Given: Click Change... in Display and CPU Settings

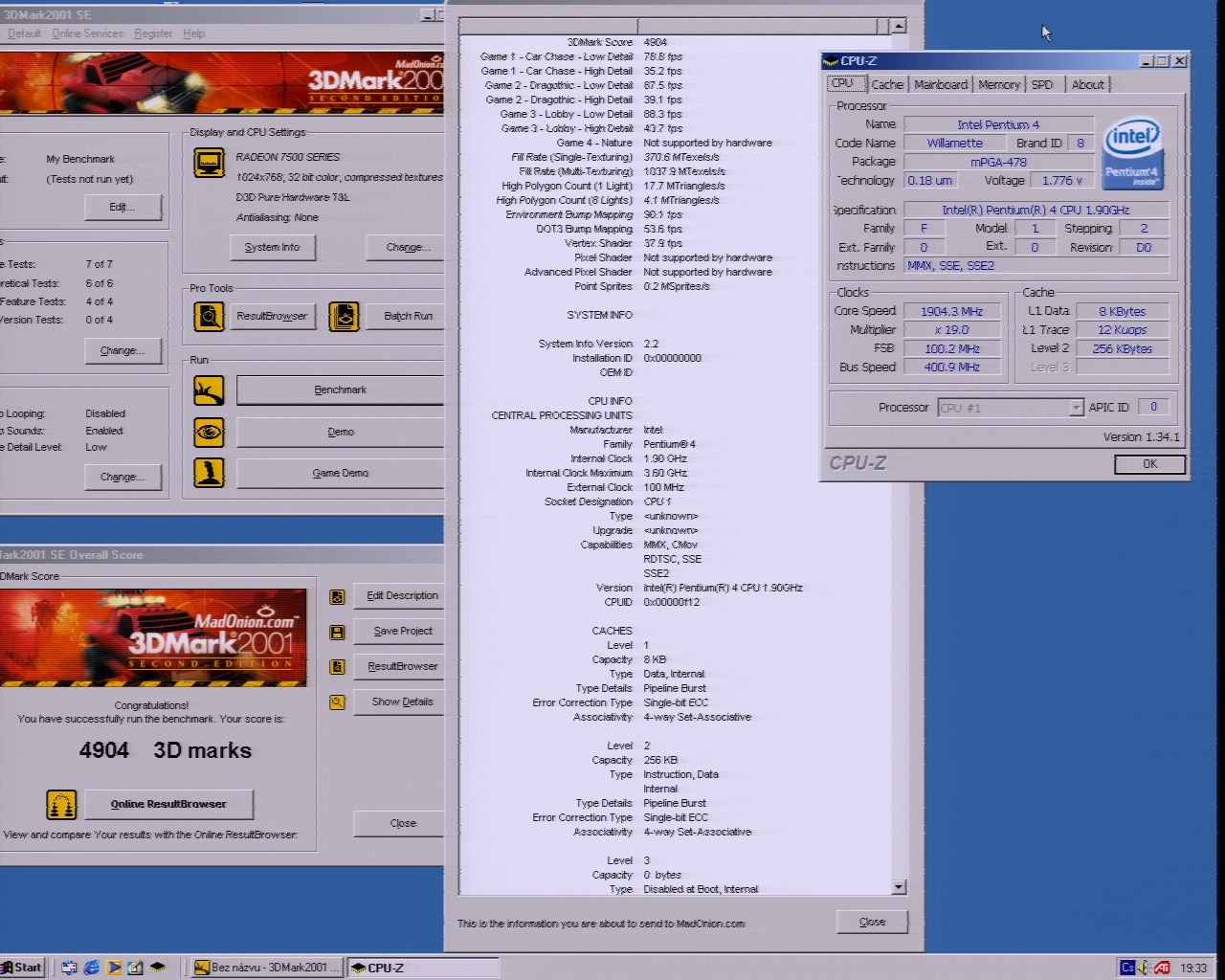Looking at the screenshot, I should (406, 247).
